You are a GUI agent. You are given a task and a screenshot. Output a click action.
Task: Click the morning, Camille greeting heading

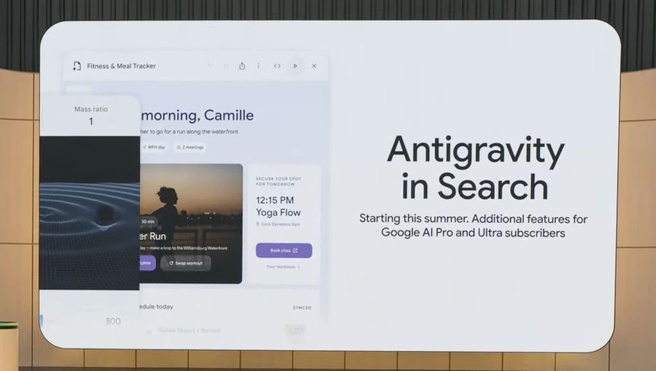click(197, 115)
